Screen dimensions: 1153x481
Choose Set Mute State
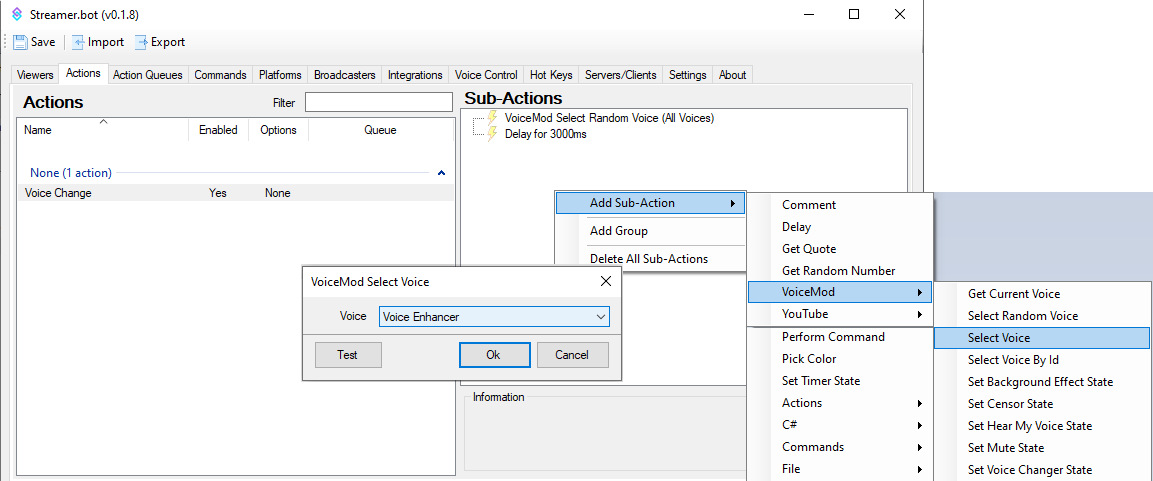click(1042, 448)
